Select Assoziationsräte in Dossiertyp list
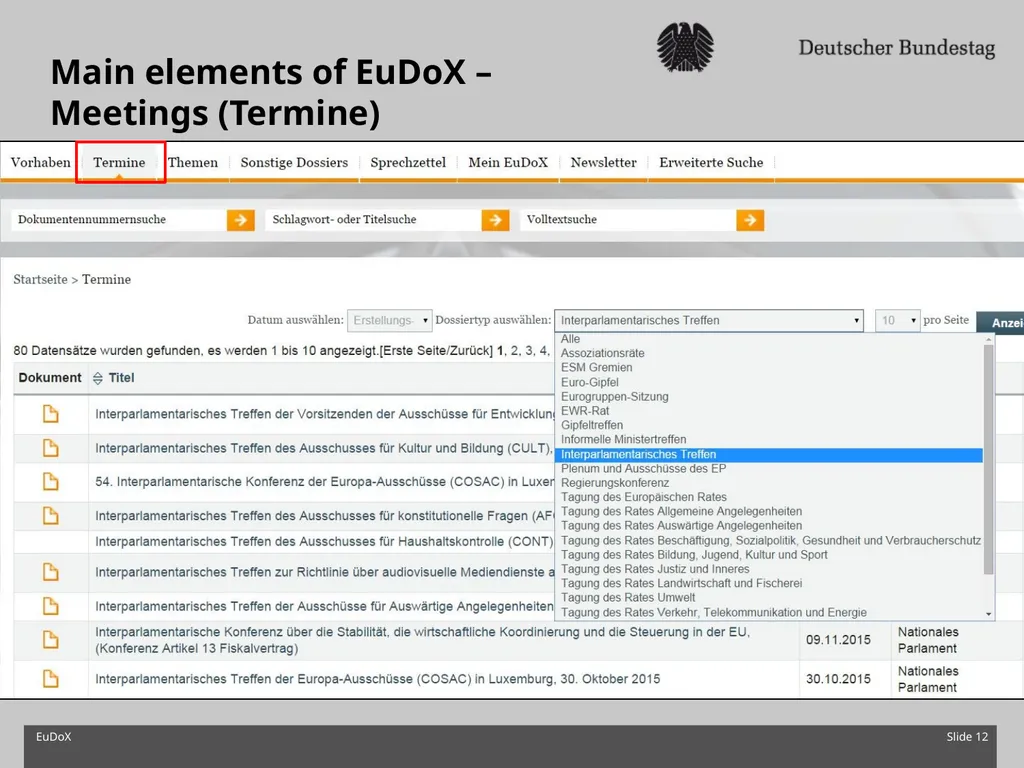This screenshot has width=1024, height=768. tap(769, 353)
